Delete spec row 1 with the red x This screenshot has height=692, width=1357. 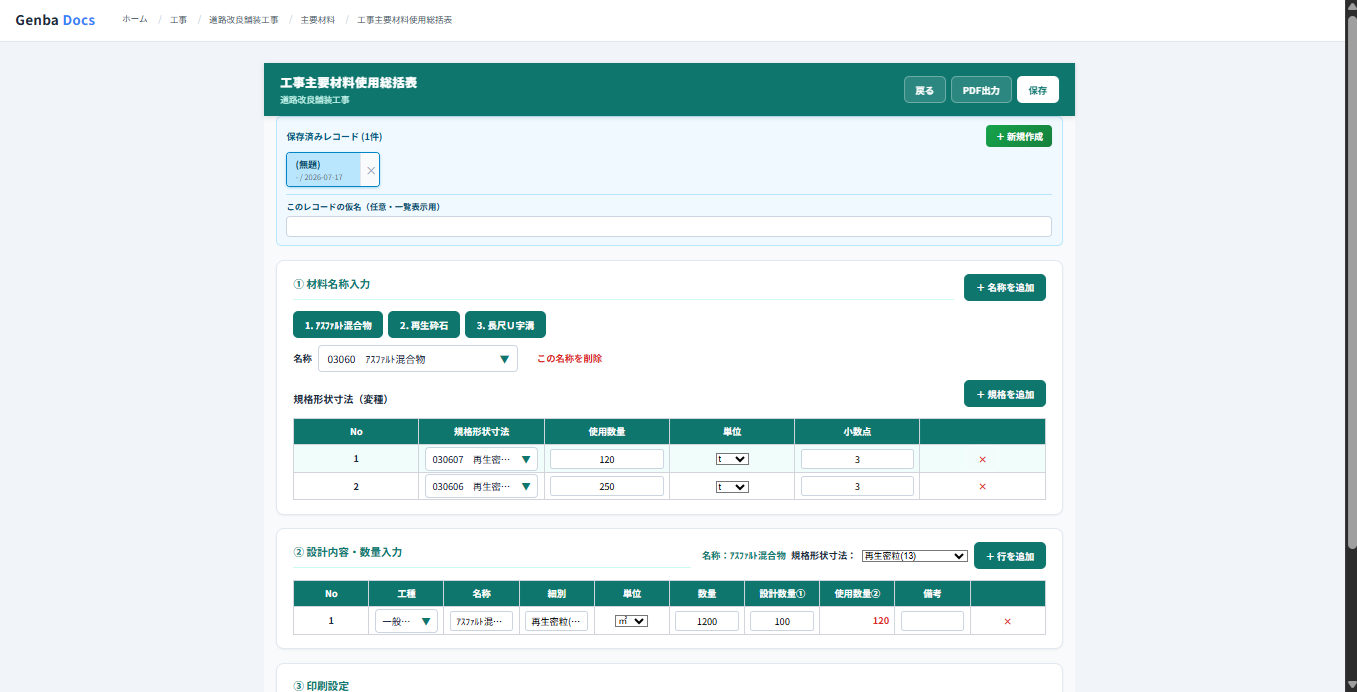(982, 459)
